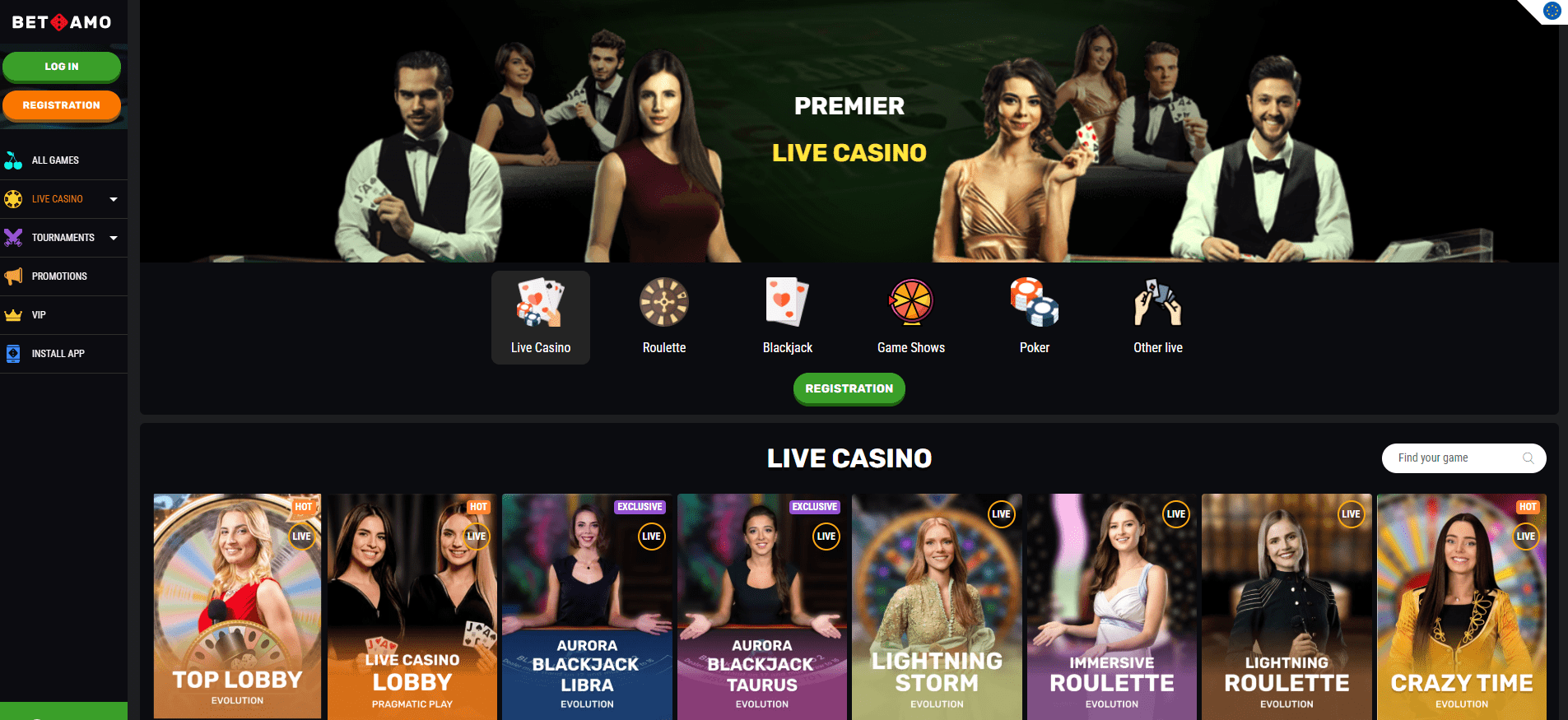The height and width of the screenshot is (720, 1568).
Task: Select the Blackjack cards category icon
Action: click(788, 302)
